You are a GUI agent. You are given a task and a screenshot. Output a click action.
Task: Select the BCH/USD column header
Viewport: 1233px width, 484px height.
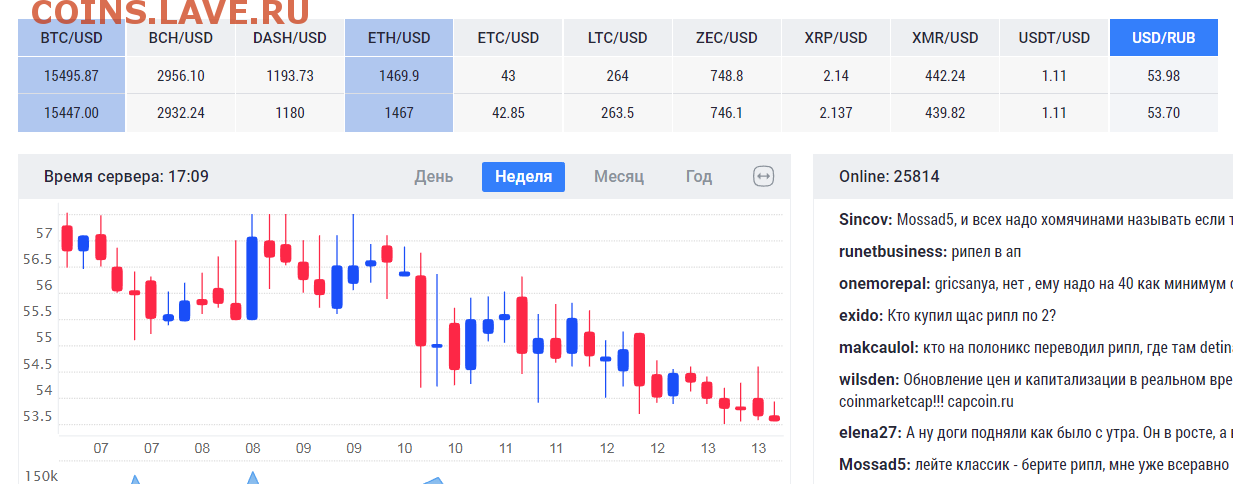point(181,38)
